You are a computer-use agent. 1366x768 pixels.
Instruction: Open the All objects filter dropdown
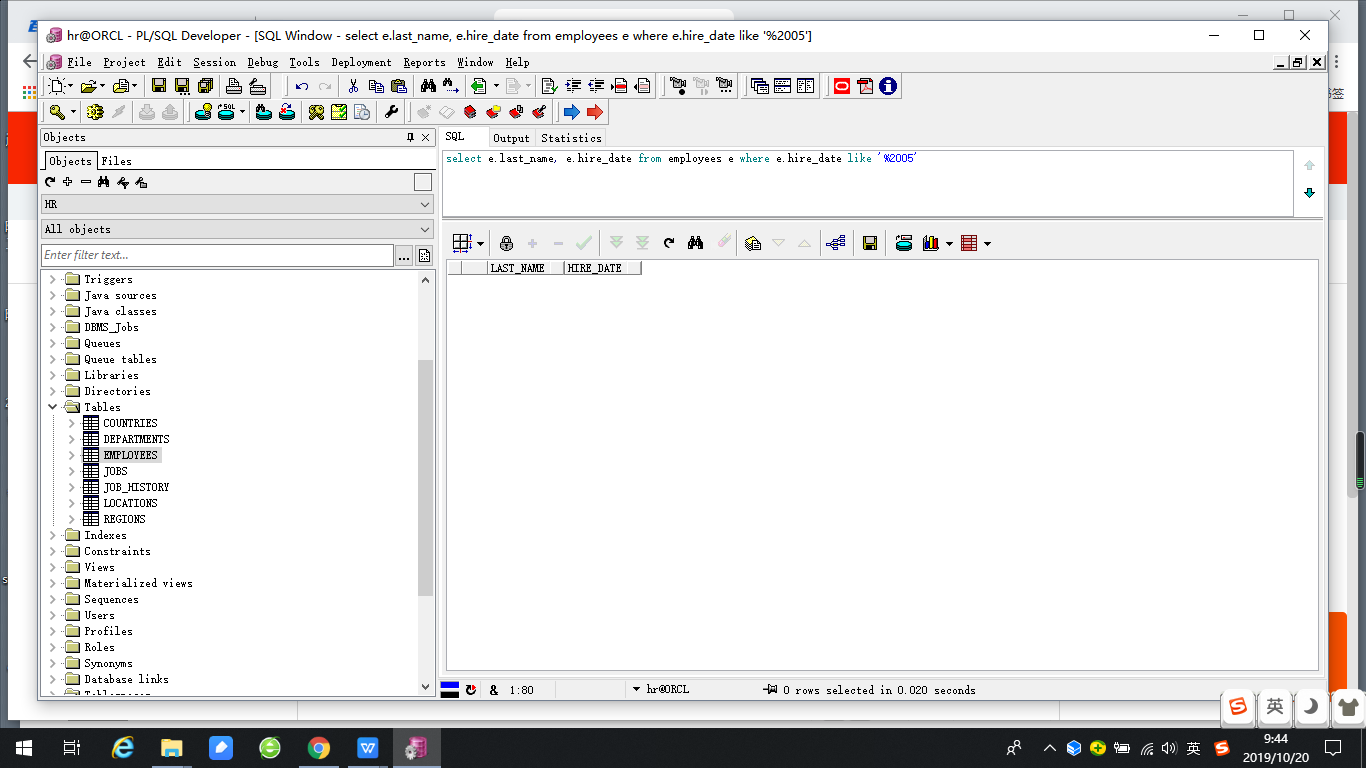(x=237, y=229)
